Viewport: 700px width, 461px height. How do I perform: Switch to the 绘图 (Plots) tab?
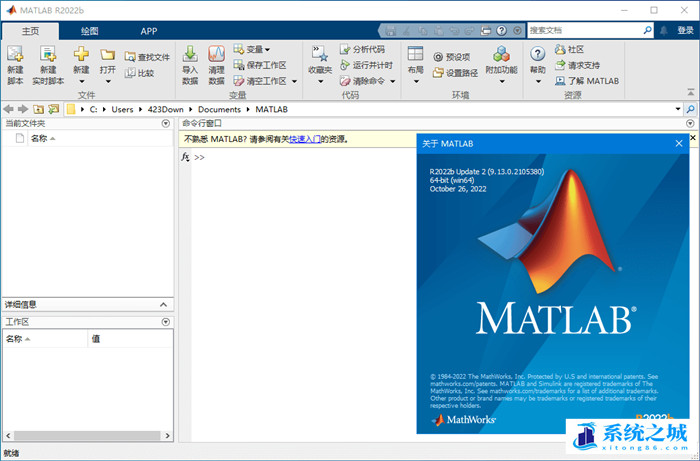tap(89, 31)
